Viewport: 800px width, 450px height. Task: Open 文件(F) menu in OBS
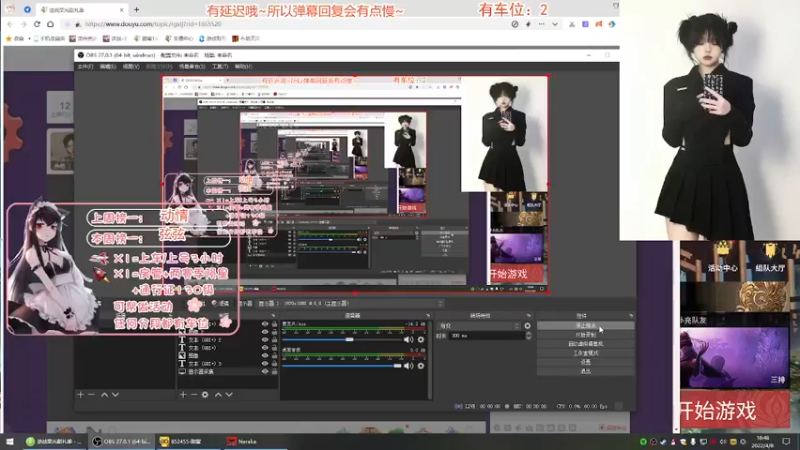click(x=85, y=66)
